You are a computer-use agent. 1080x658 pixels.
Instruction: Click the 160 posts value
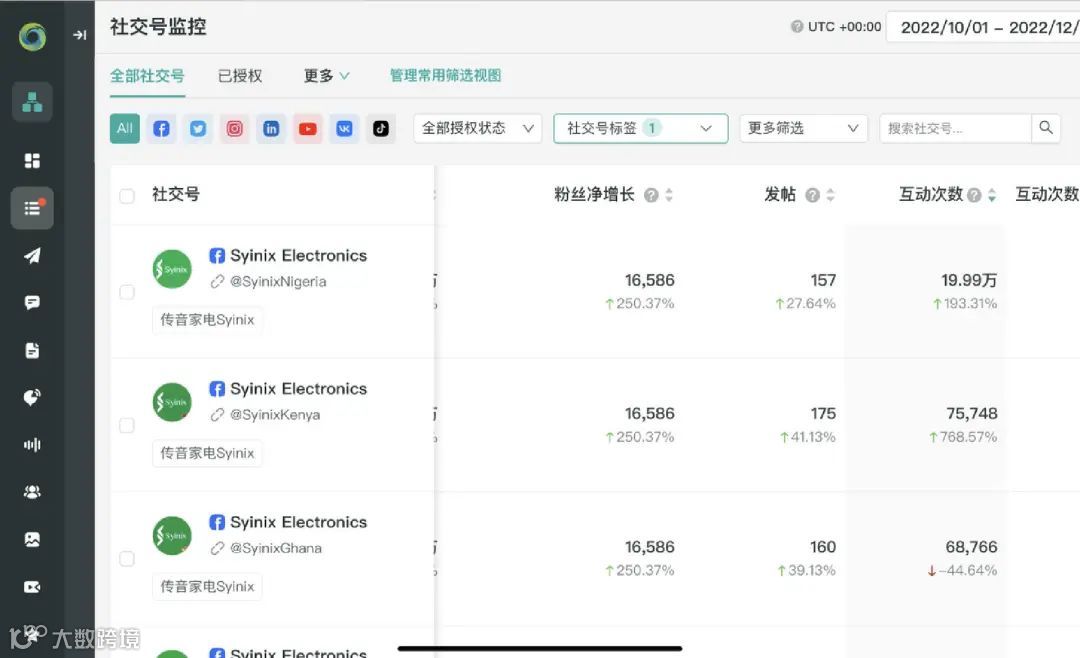point(823,547)
